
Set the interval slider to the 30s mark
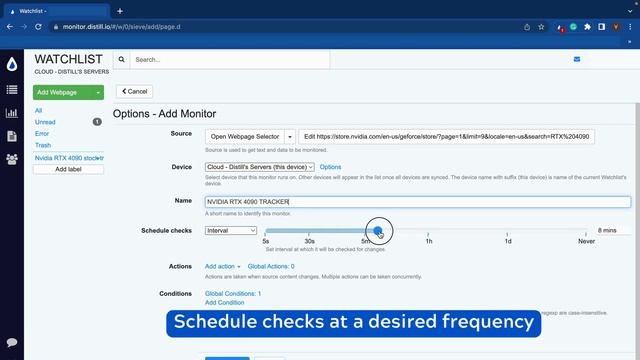pos(309,231)
